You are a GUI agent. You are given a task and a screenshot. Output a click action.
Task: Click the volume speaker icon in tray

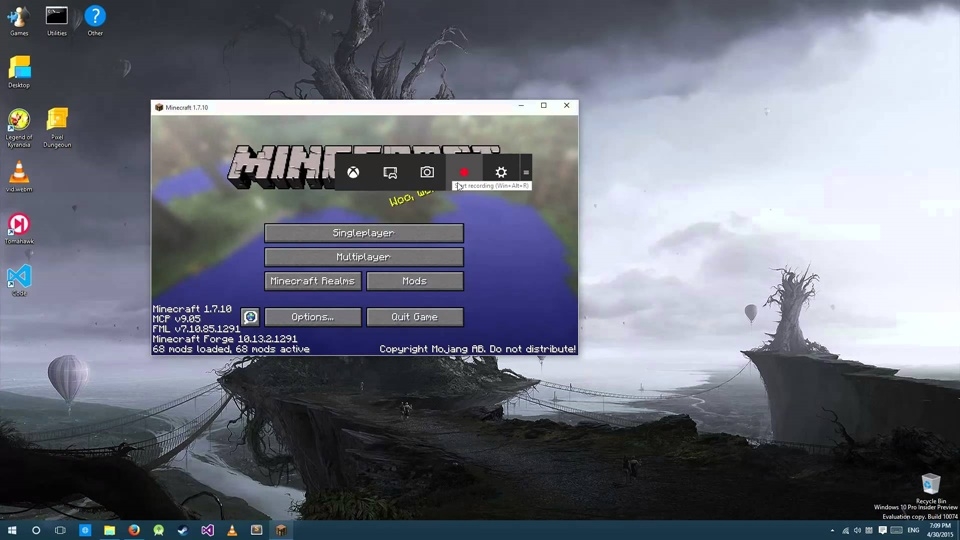pos(857,531)
